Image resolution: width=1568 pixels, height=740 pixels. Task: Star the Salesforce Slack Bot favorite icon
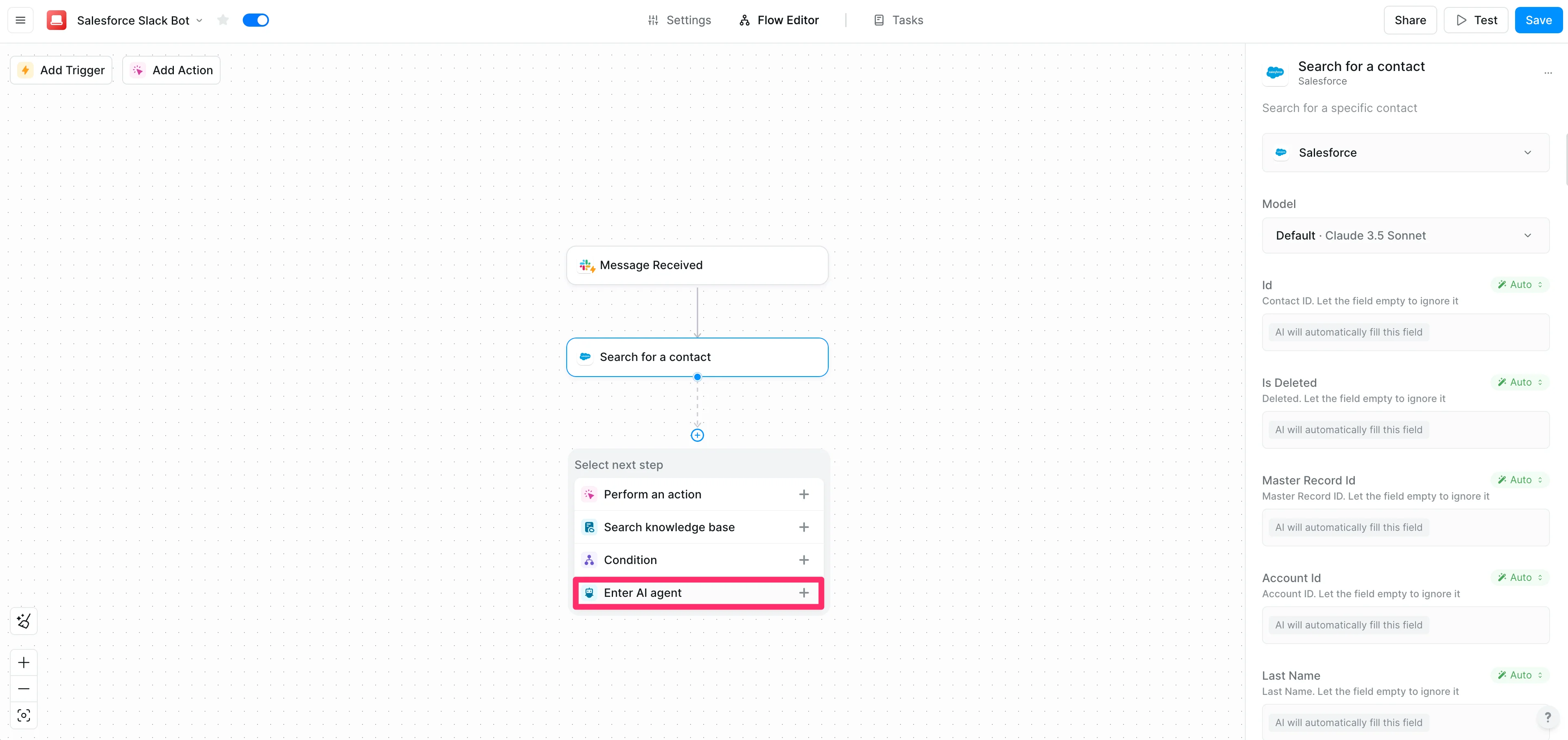coord(223,20)
